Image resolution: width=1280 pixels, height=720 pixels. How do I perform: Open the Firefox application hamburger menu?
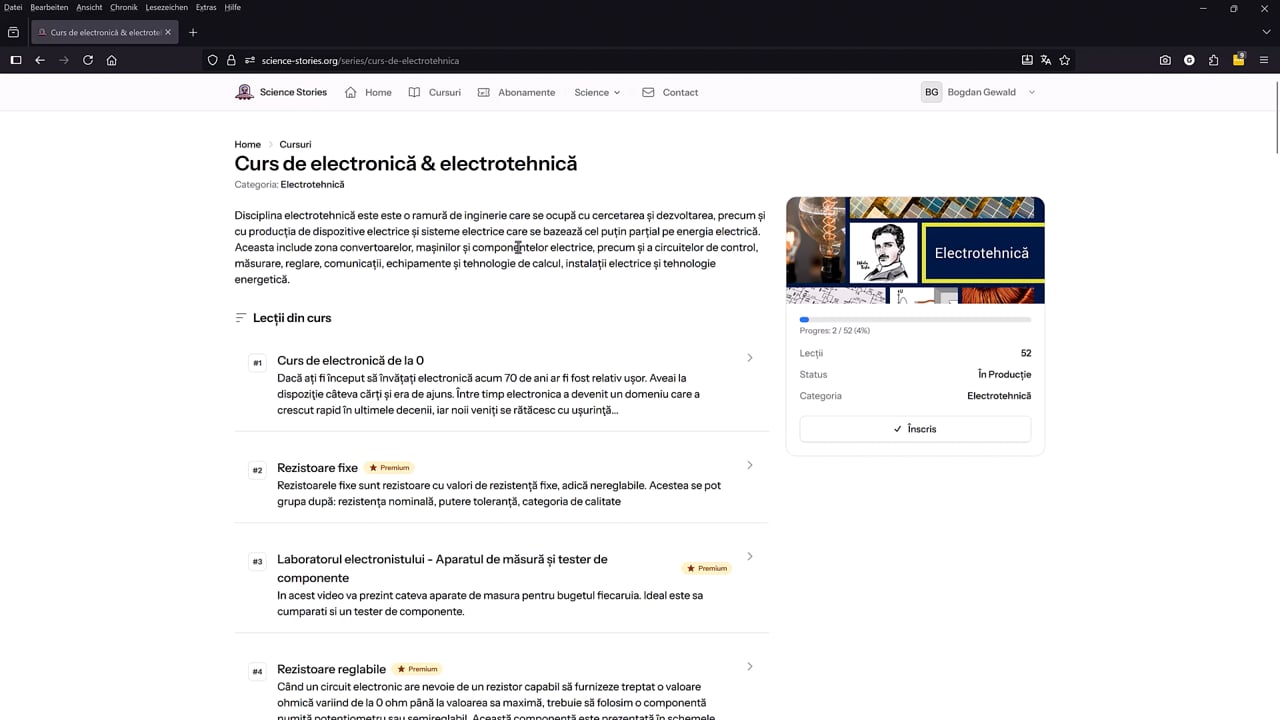click(1264, 60)
